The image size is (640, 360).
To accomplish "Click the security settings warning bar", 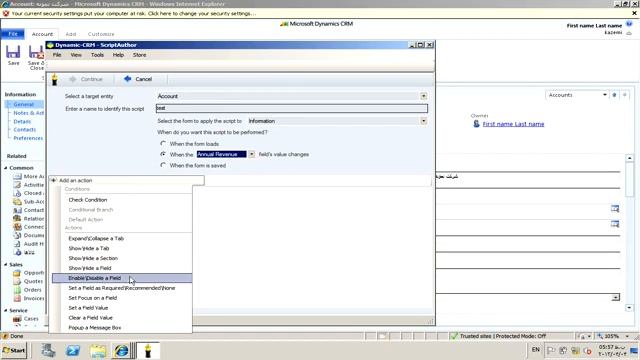I will [x=320, y=13].
